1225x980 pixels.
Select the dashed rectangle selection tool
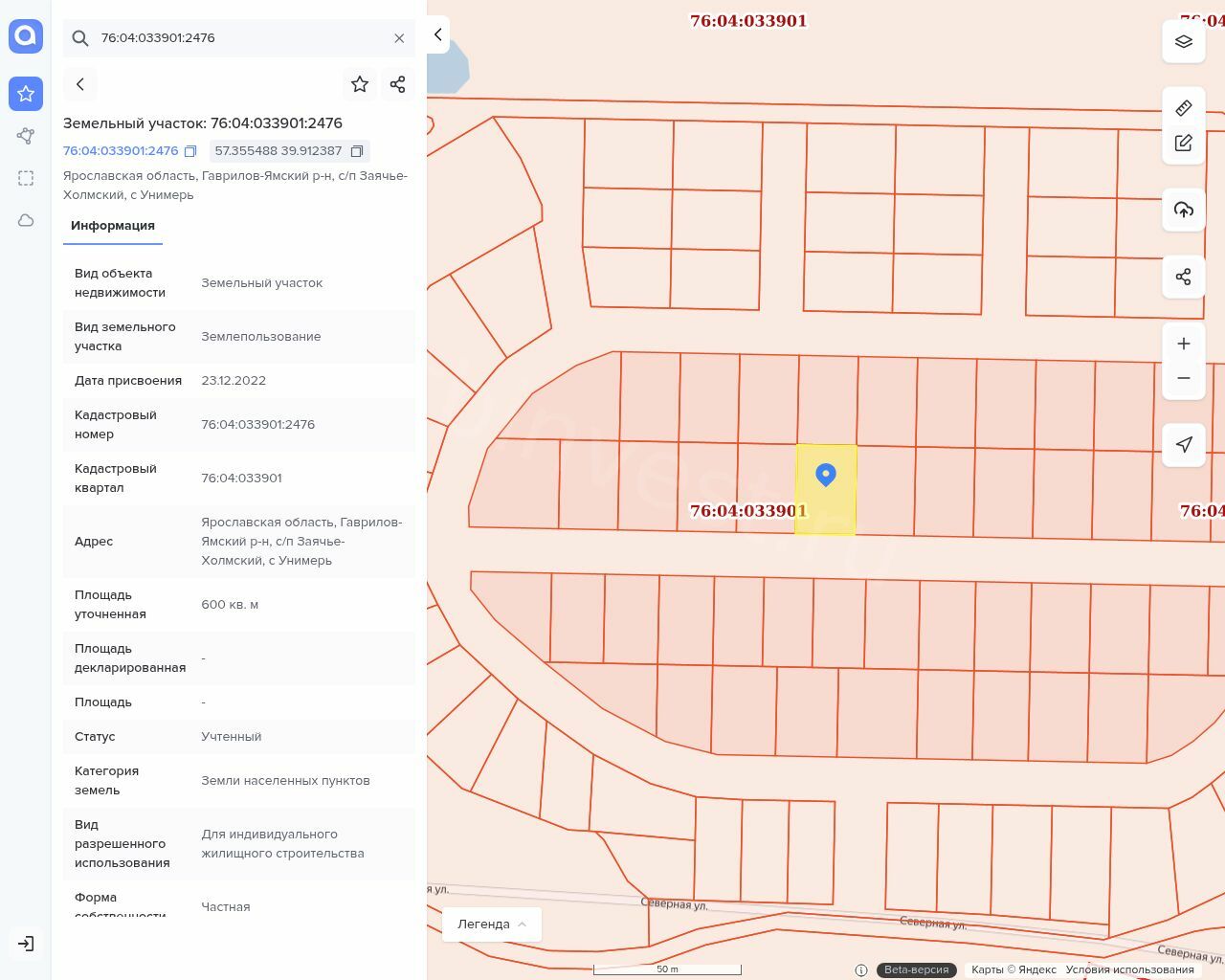(26, 178)
